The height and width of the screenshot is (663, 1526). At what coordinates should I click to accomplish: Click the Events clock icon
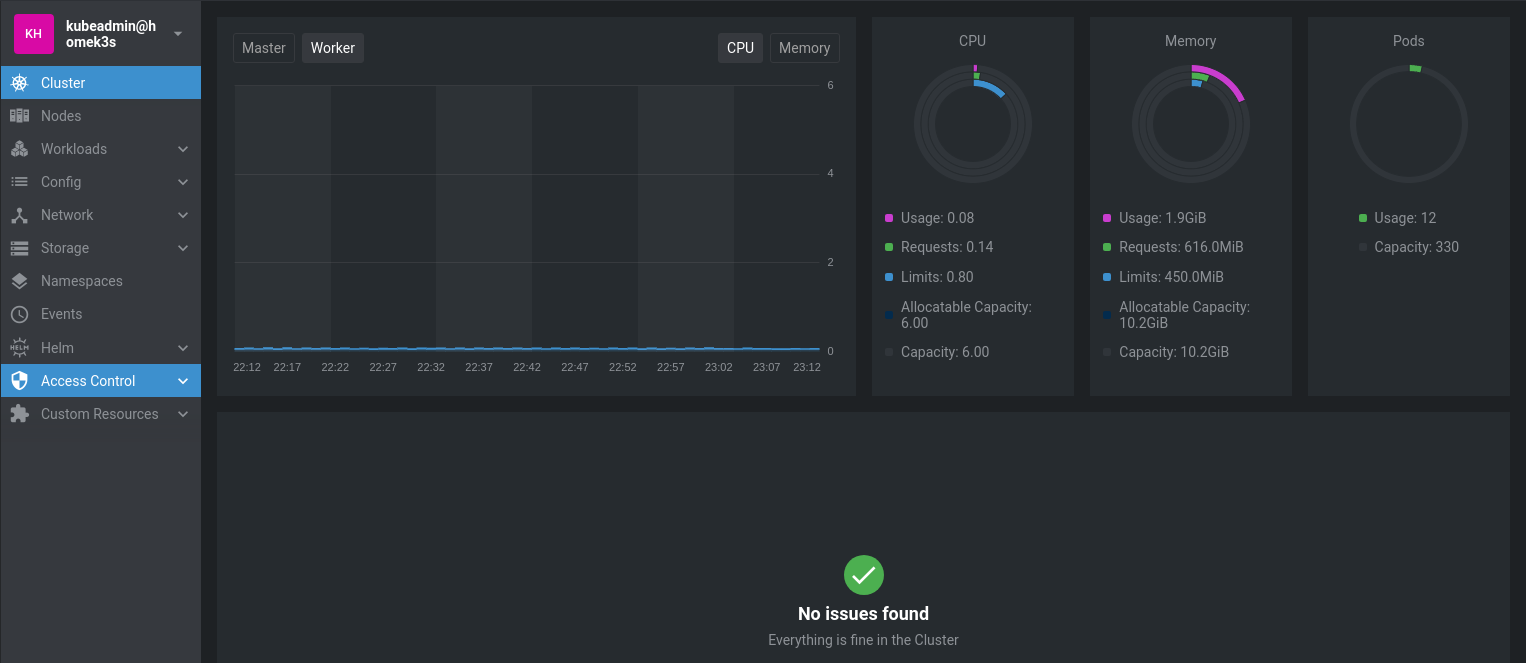[19, 314]
